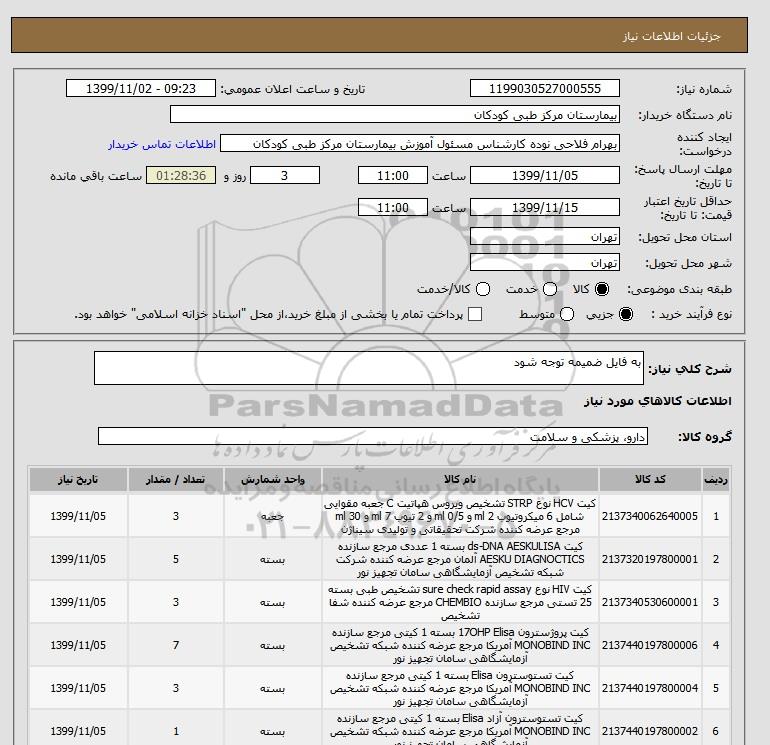The image size is (770, 745).
Task: Choose the متوسط purchase type radio
Action: click(567, 314)
